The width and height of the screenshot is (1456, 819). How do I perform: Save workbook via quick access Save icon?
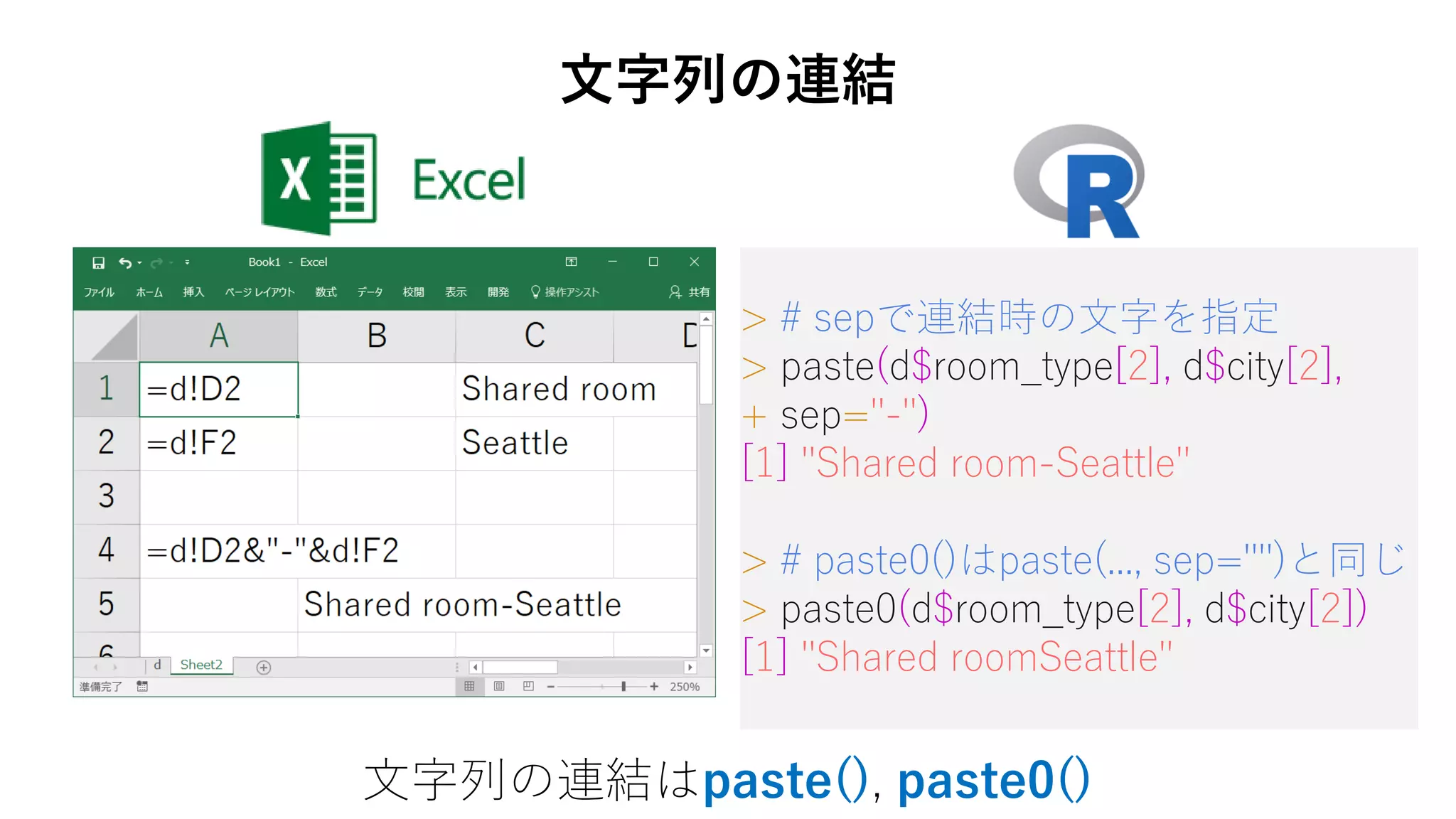click(98, 263)
